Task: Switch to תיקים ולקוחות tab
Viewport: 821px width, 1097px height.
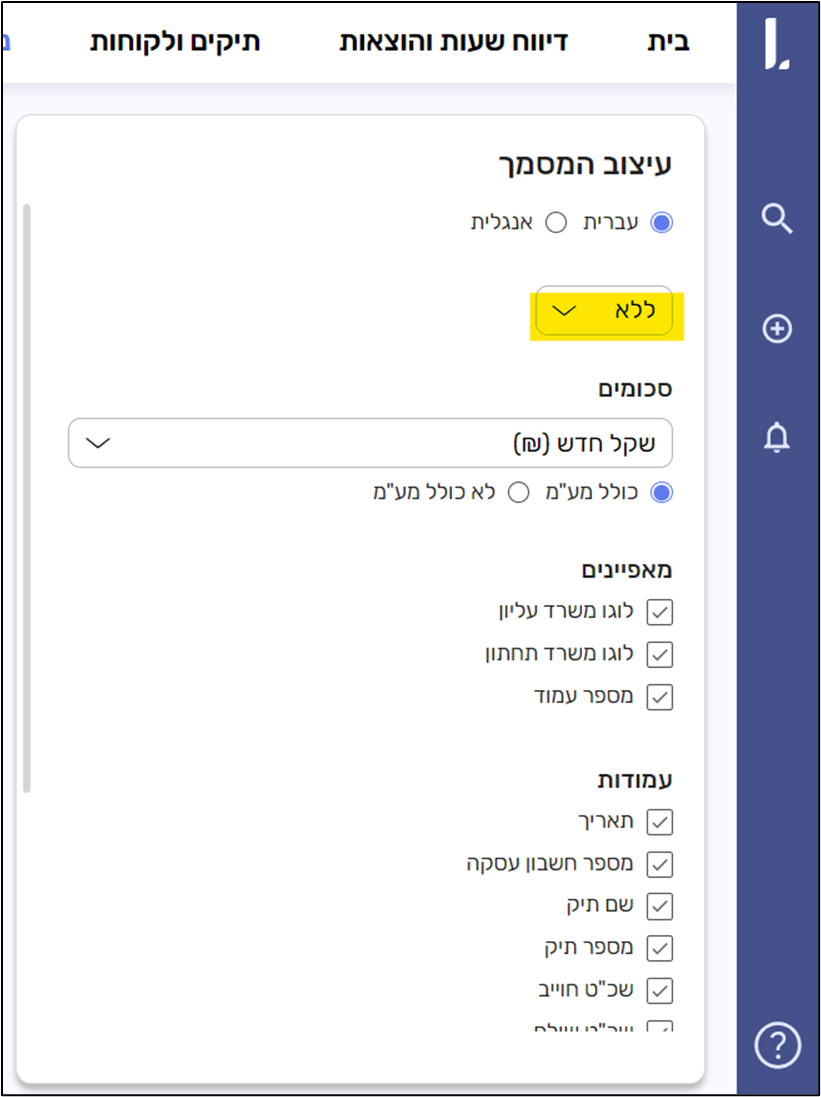Action: click(x=175, y=42)
